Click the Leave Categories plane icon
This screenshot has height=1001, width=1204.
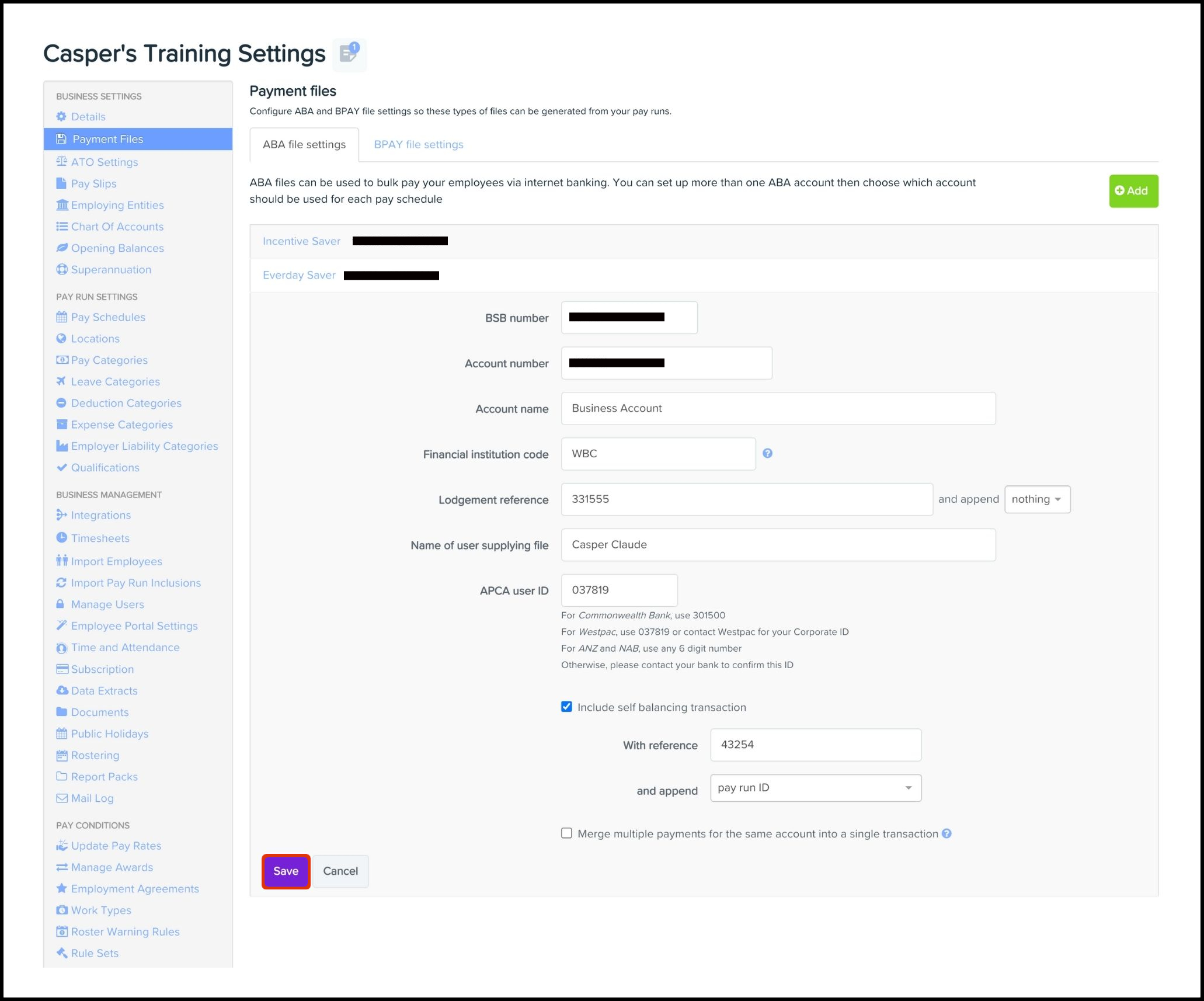pos(61,381)
